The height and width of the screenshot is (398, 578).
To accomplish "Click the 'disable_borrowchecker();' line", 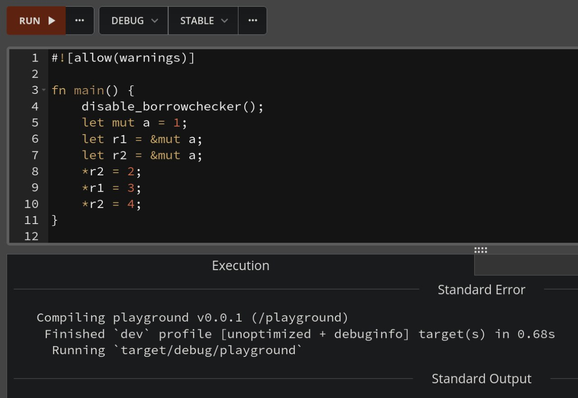I will pyautogui.click(x=173, y=107).
